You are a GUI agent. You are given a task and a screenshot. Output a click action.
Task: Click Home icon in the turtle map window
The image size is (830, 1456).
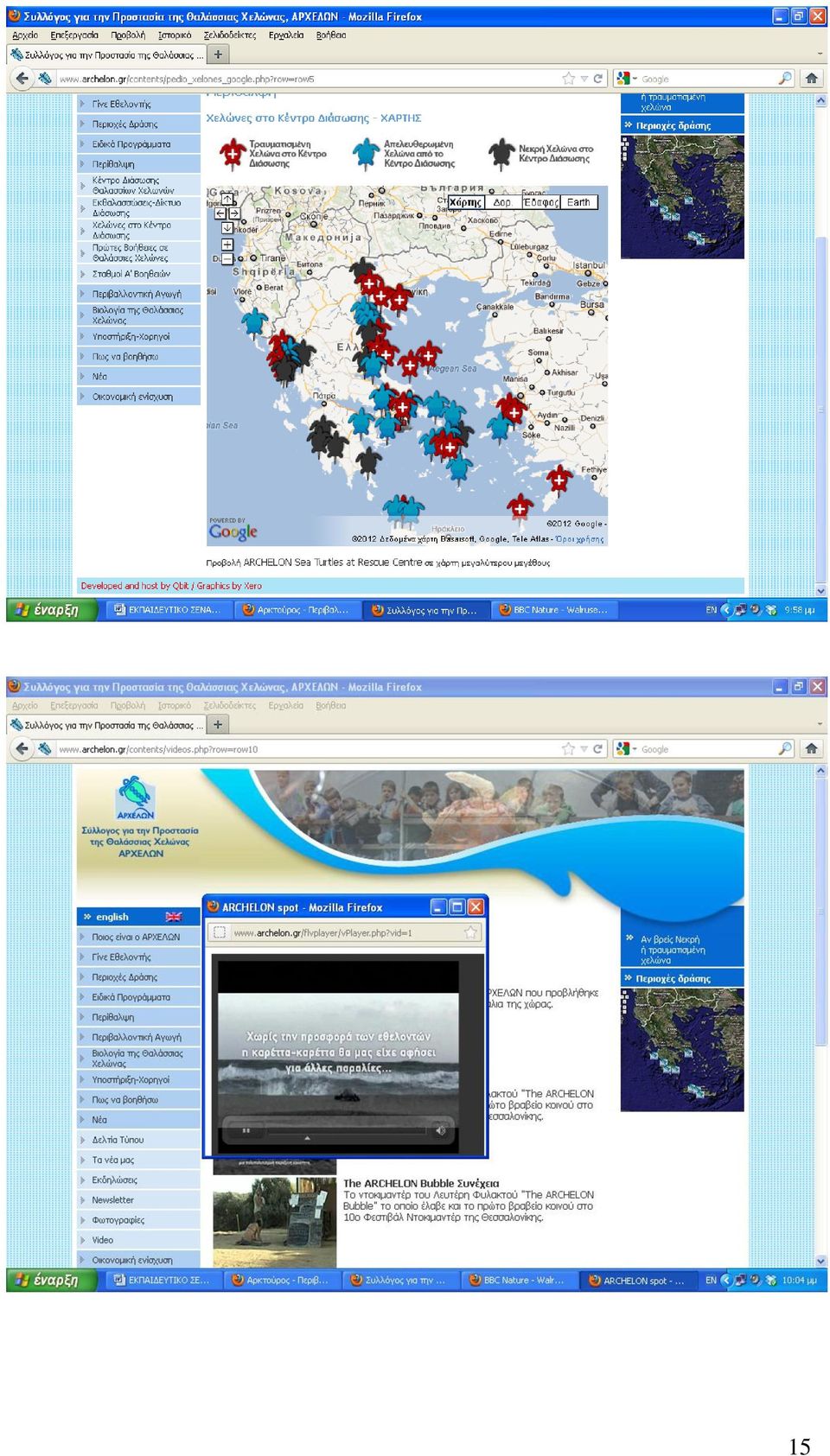coord(811,79)
